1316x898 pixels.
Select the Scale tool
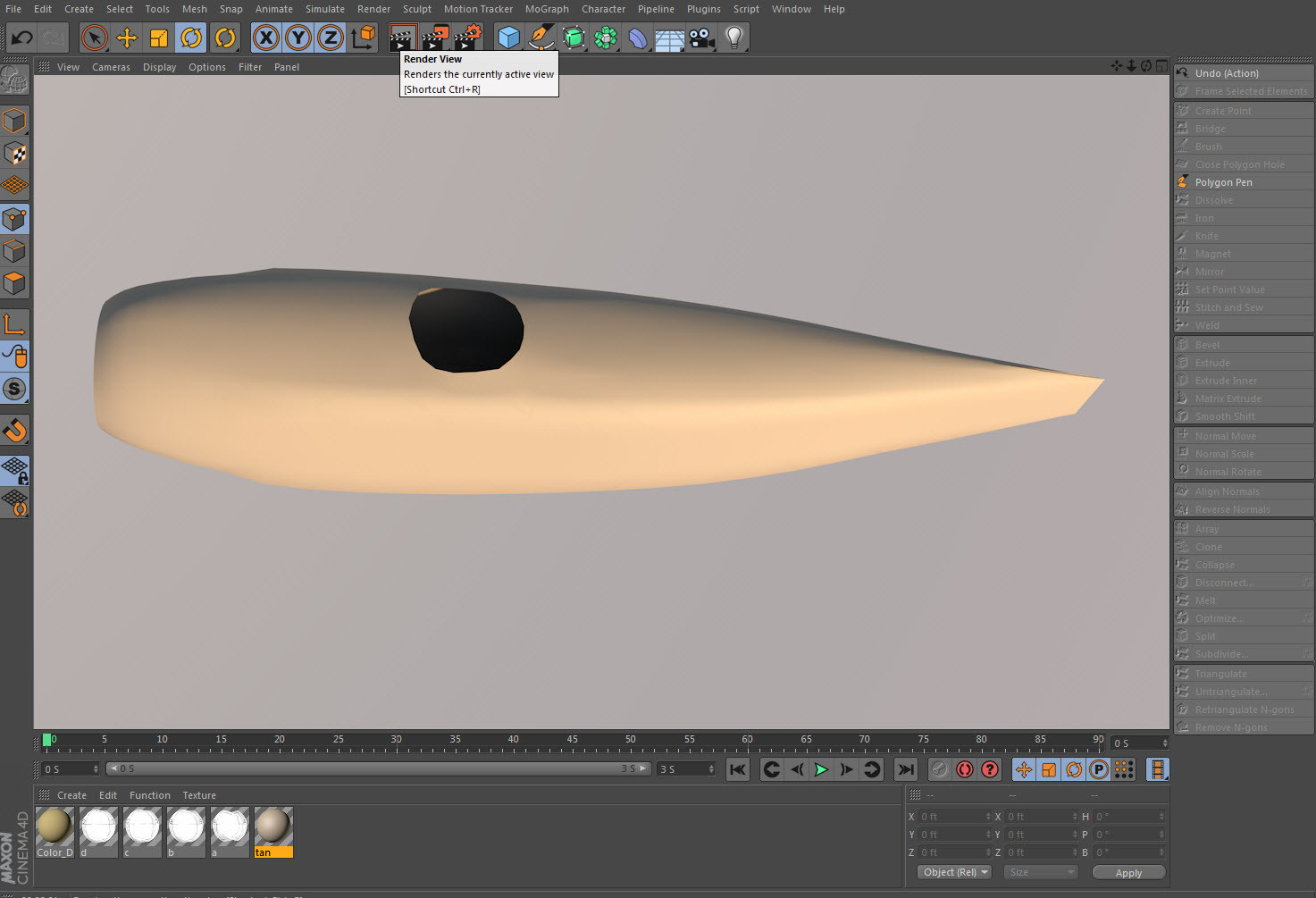159,38
